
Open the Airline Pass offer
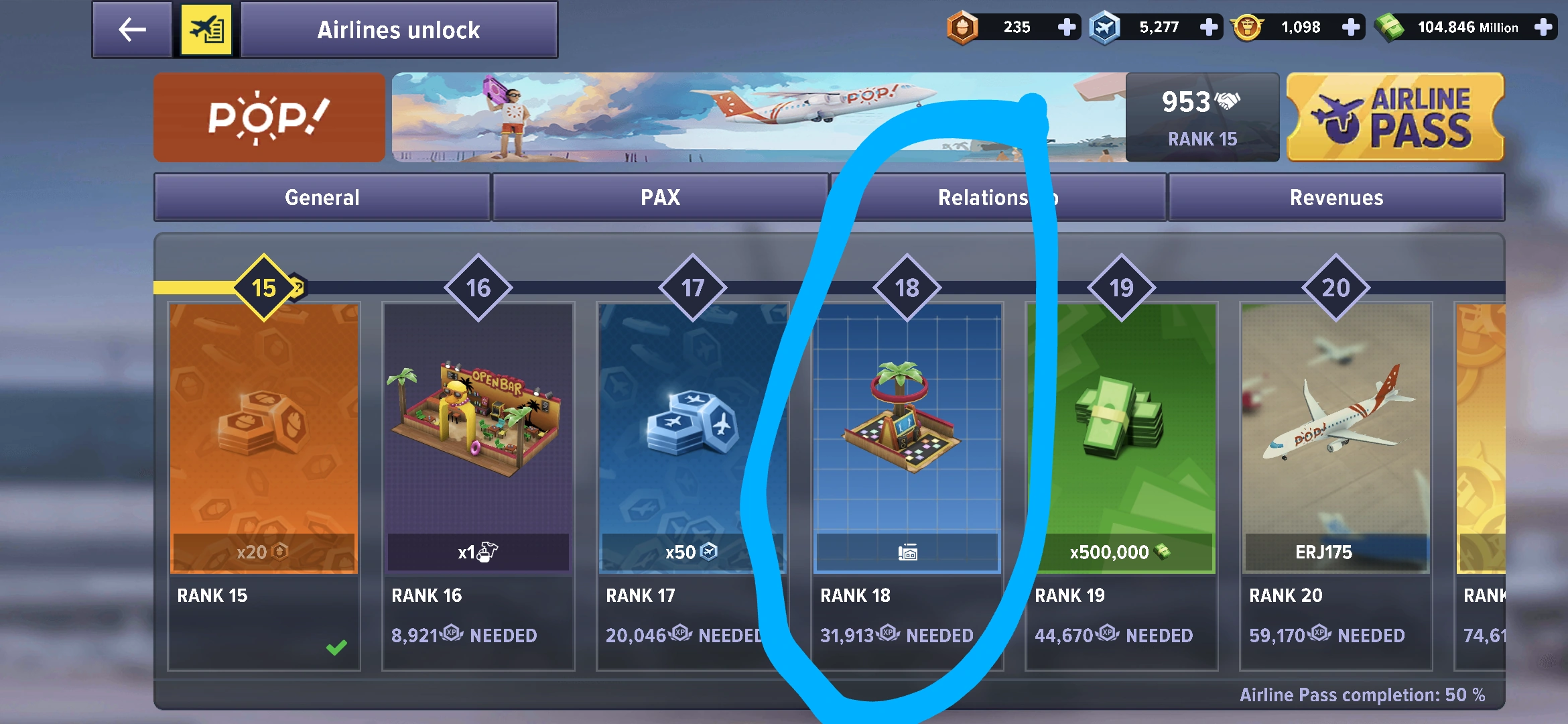pyautogui.click(x=1395, y=117)
